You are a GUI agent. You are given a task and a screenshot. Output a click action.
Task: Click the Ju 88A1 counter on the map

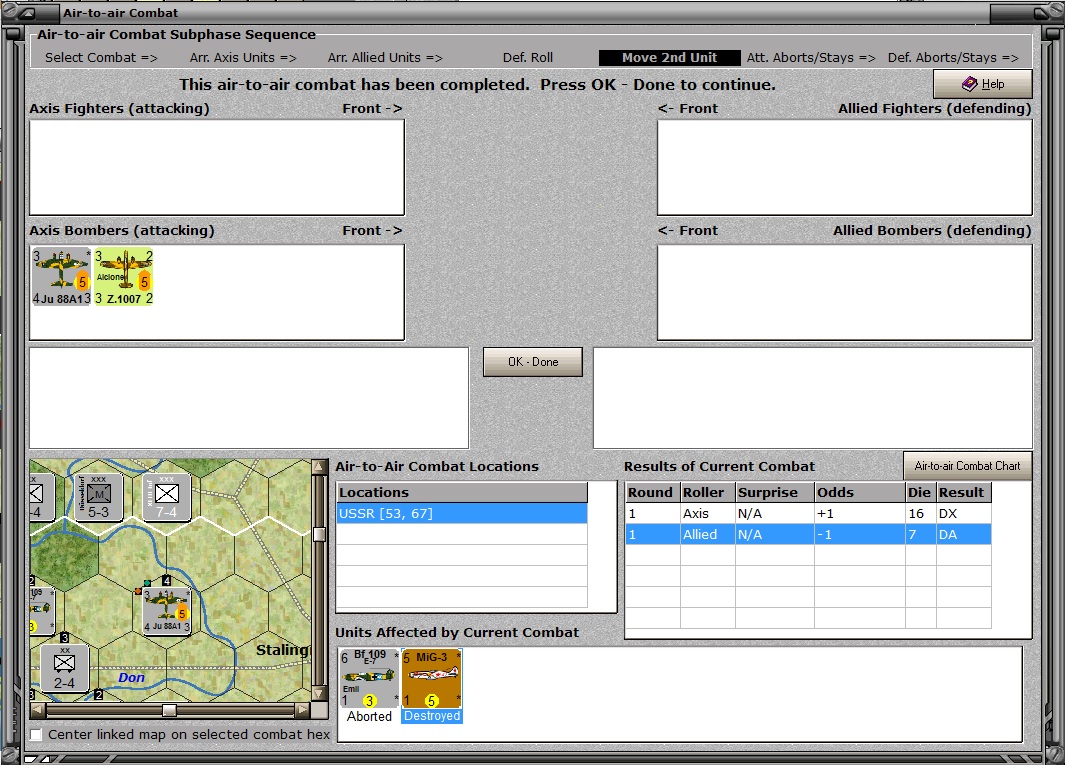coord(166,611)
